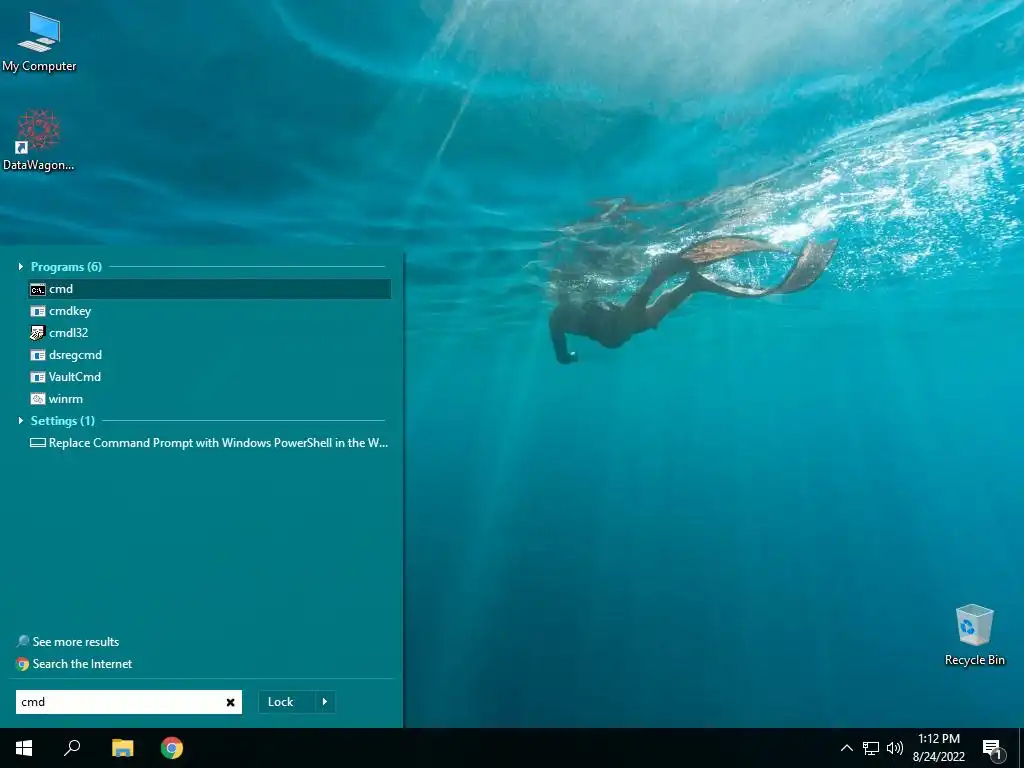Collapse the Settings (1) group
Screen dimensions: 1024x768
(x=20, y=421)
